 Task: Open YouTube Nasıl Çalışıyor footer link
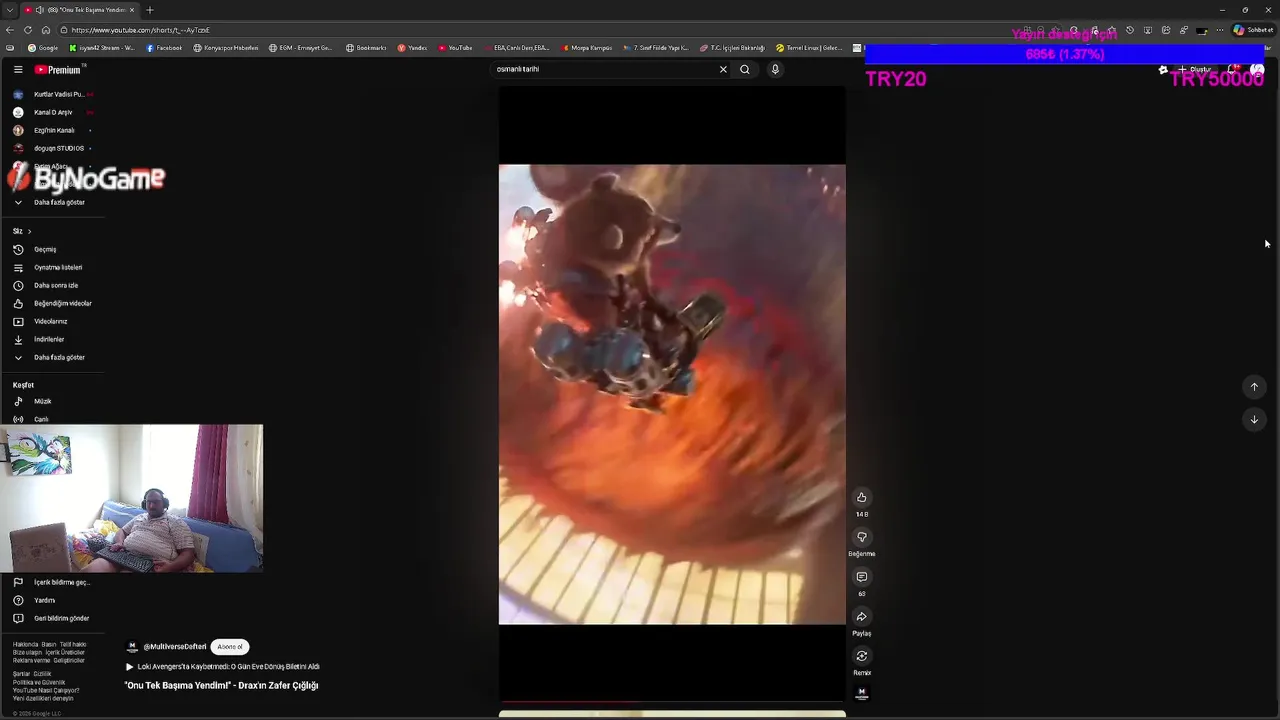(46, 690)
